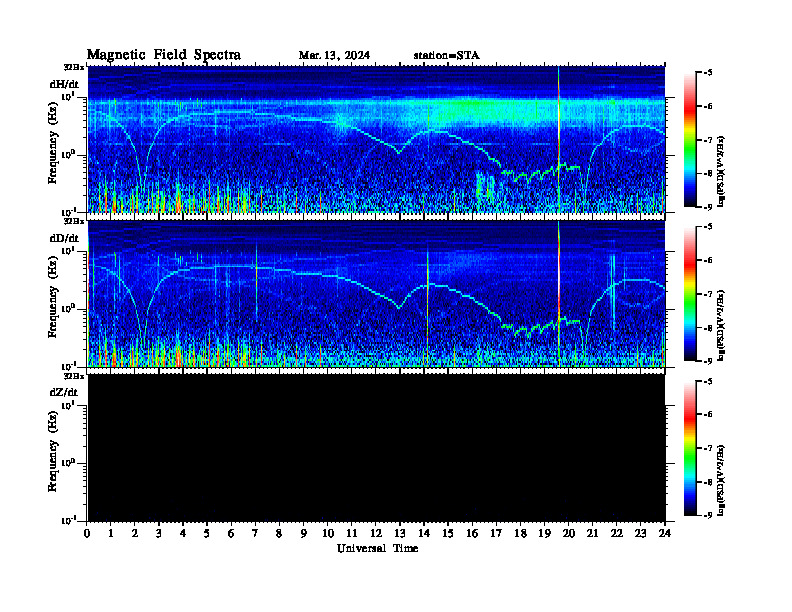Click the dH/dt panel label
The image size is (792, 612).
[64, 84]
